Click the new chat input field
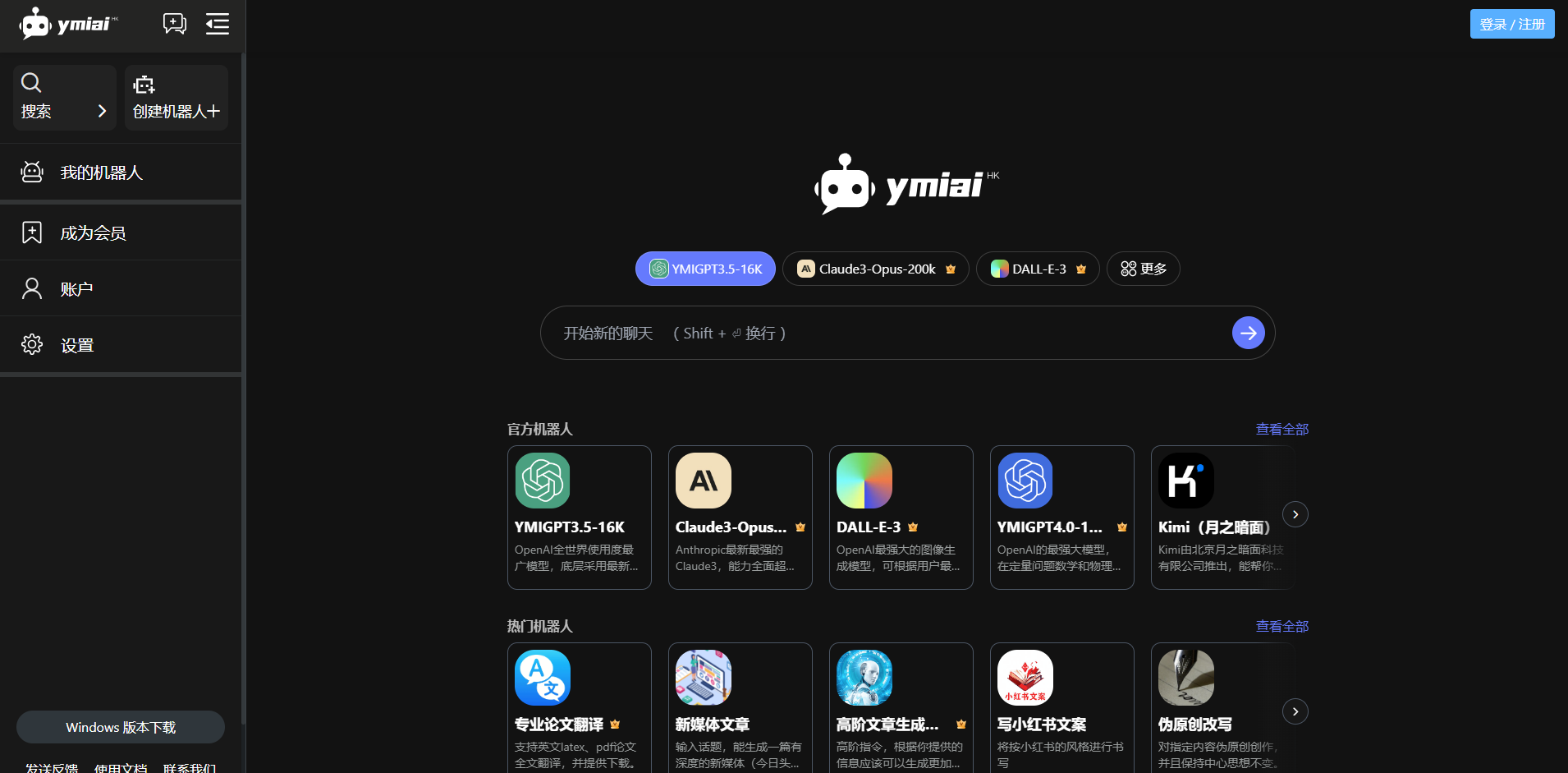The height and width of the screenshot is (773, 1568). coord(887,333)
